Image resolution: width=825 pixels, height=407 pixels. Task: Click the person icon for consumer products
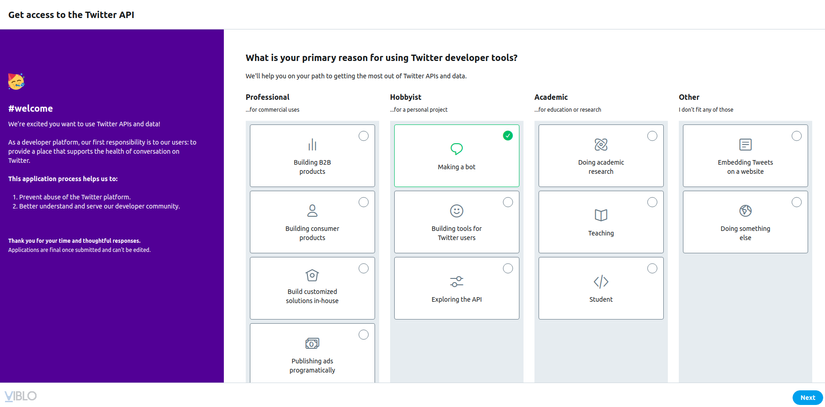(x=312, y=211)
